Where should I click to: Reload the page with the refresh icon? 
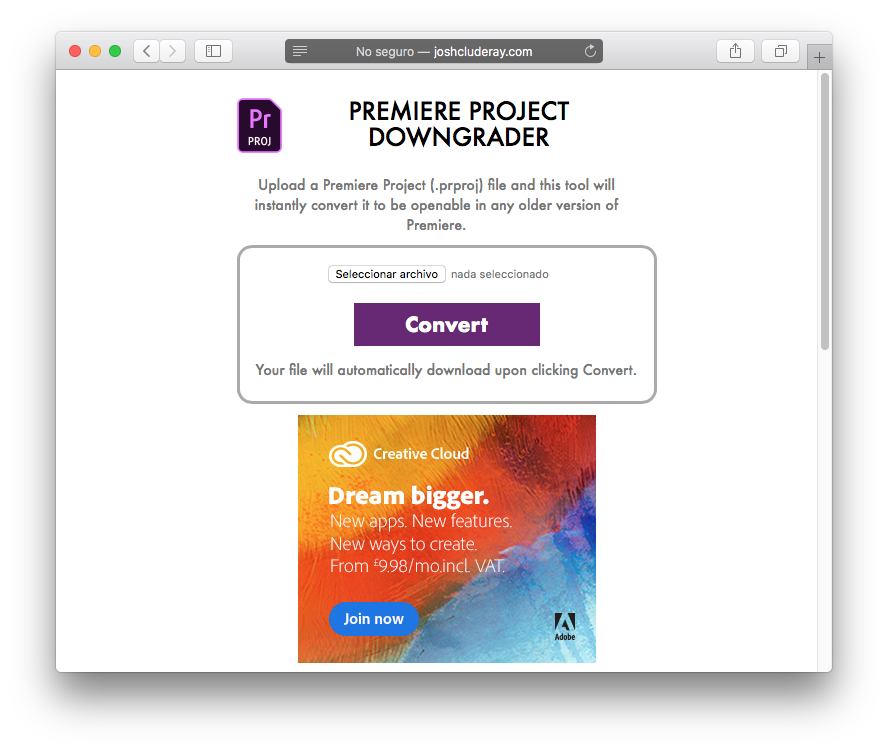tap(590, 51)
